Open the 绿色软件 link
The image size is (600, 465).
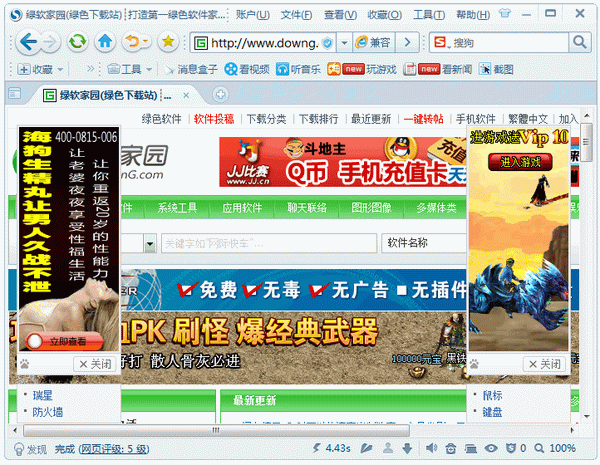click(x=161, y=119)
